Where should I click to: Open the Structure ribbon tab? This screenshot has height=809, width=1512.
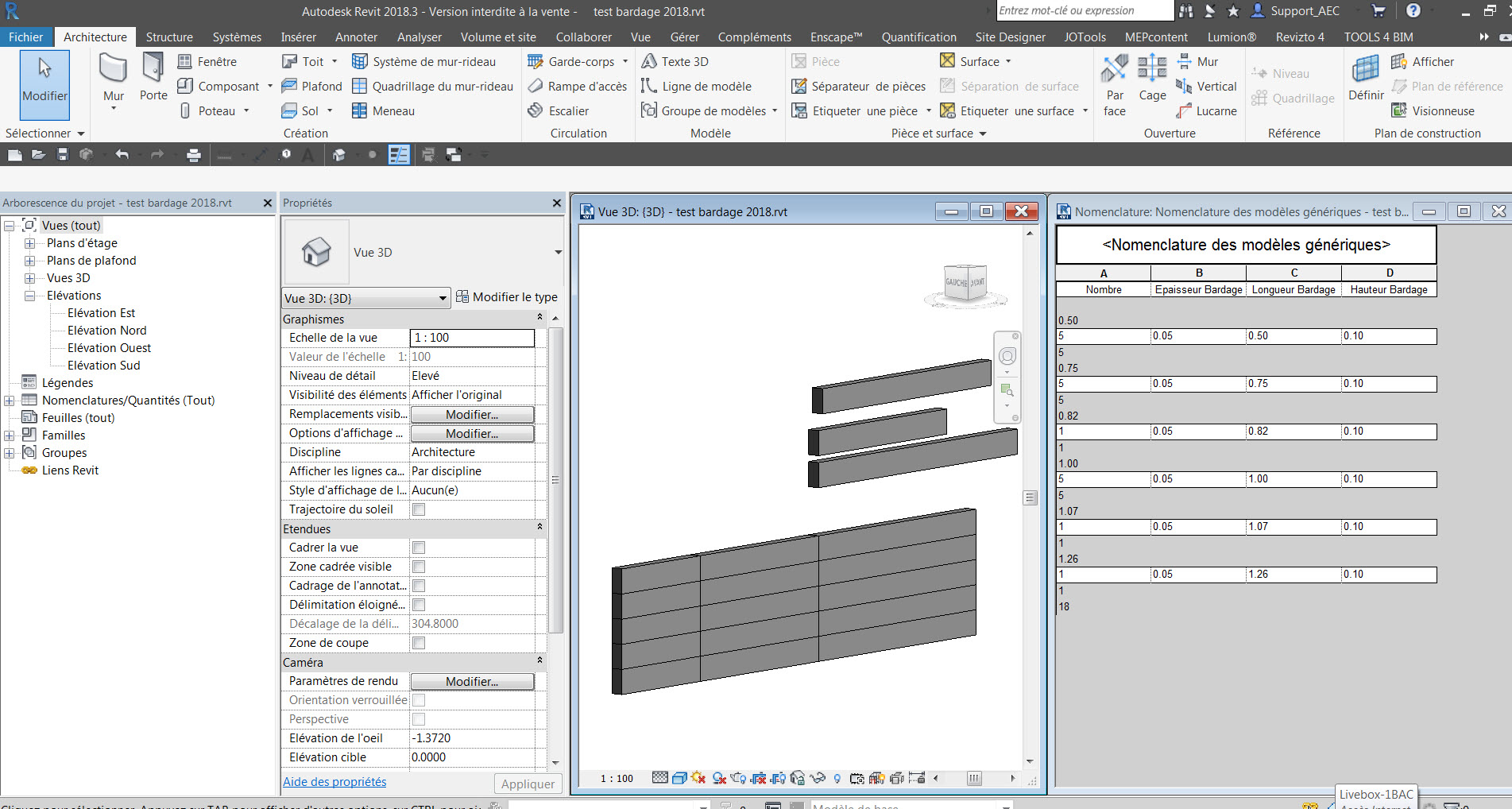169,37
